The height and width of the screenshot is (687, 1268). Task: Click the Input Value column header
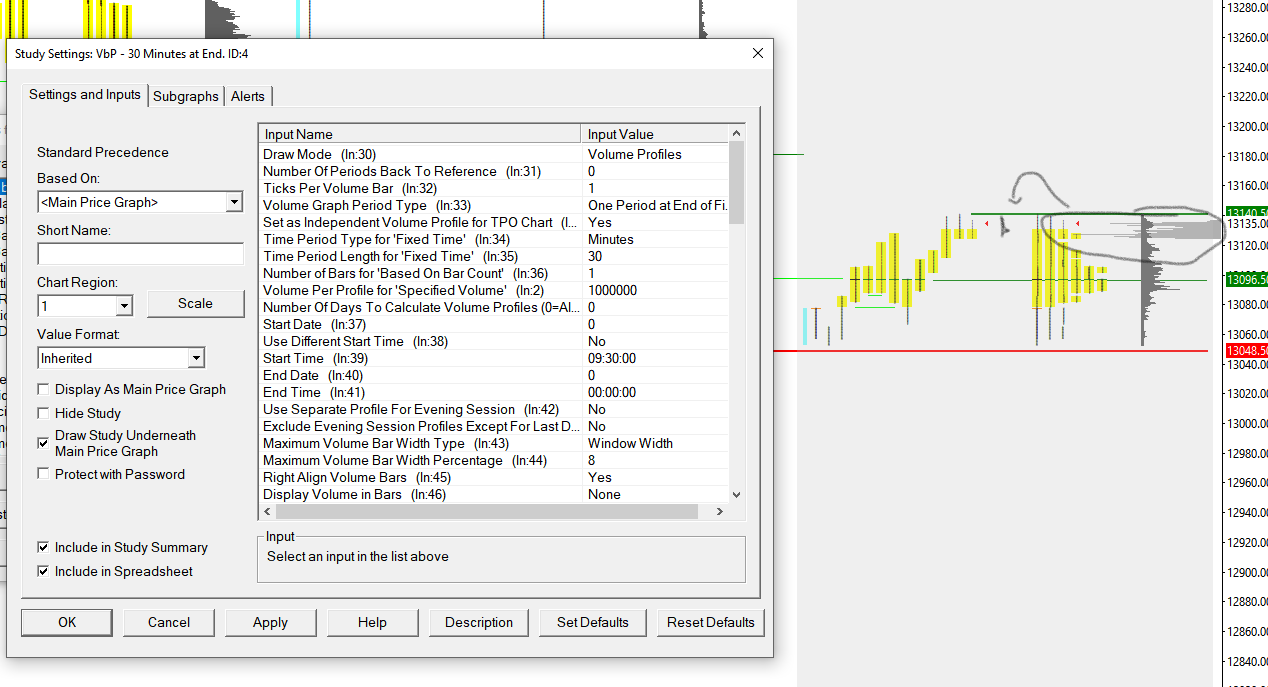click(655, 134)
